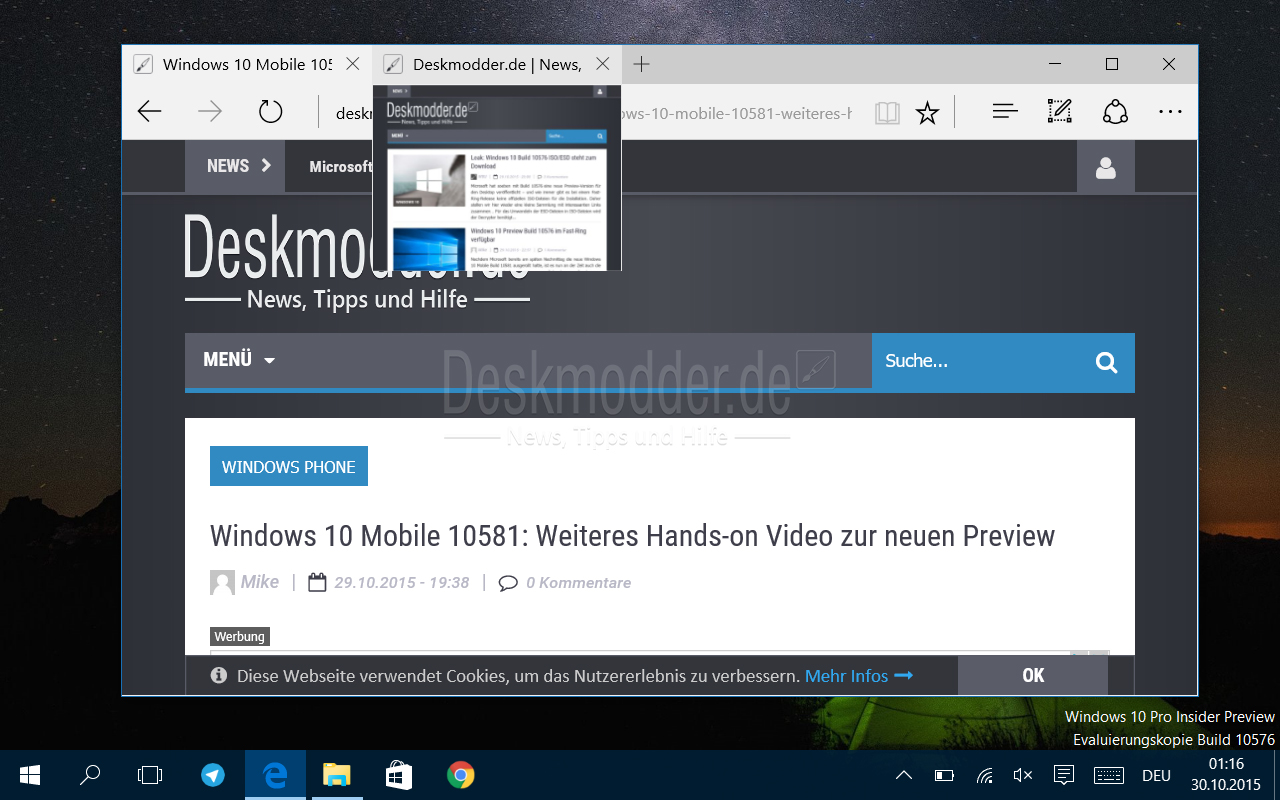Click the article date 29.10.2015 - 19:38

(401, 582)
